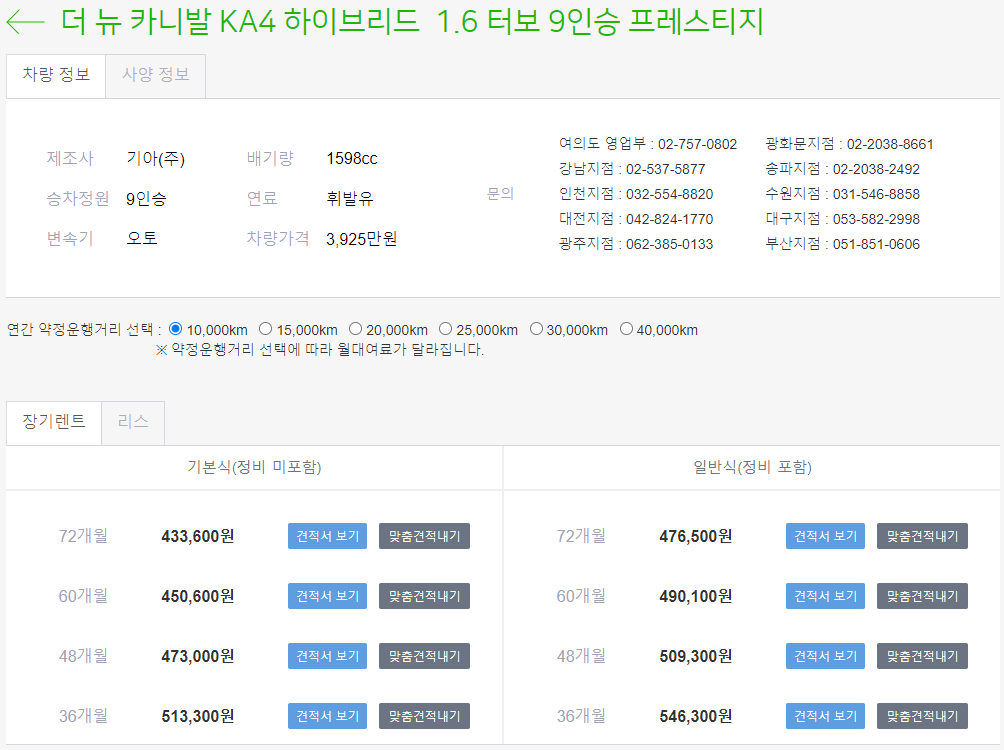Click the fuel value 휘발유
This screenshot has height=750, width=1004.
click(350, 199)
